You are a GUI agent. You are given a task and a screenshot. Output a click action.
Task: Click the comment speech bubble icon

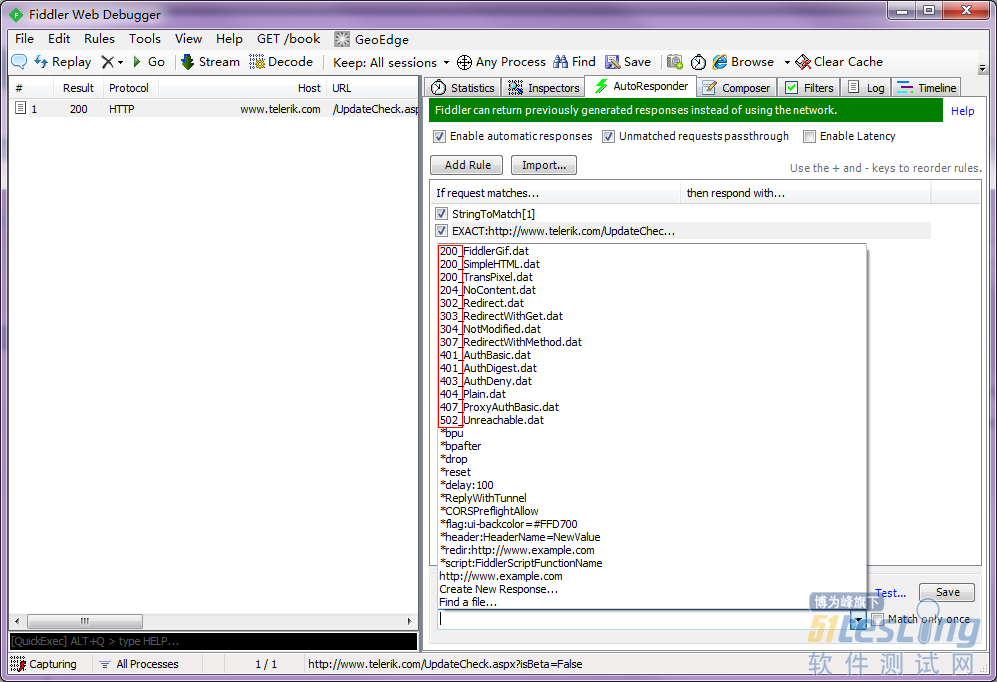tap(19, 62)
